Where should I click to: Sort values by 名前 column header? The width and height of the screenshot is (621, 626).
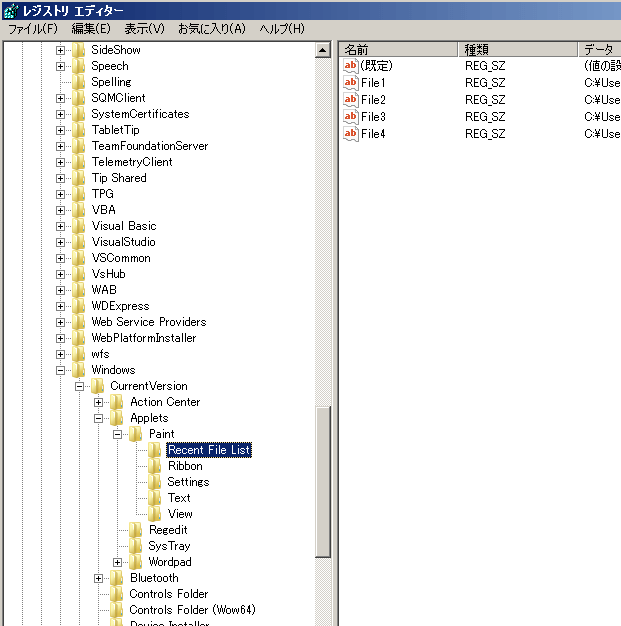[x=398, y=50]
